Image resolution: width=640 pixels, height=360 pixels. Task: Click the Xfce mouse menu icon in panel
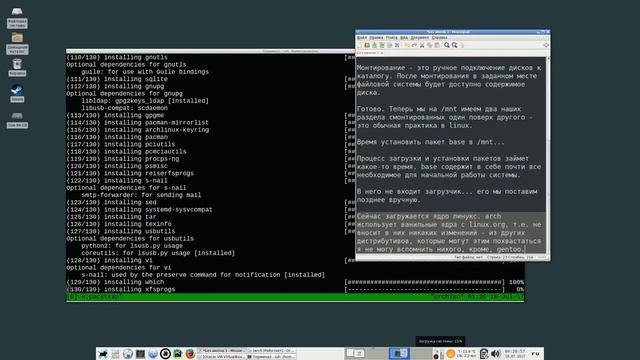pos(102,353)
